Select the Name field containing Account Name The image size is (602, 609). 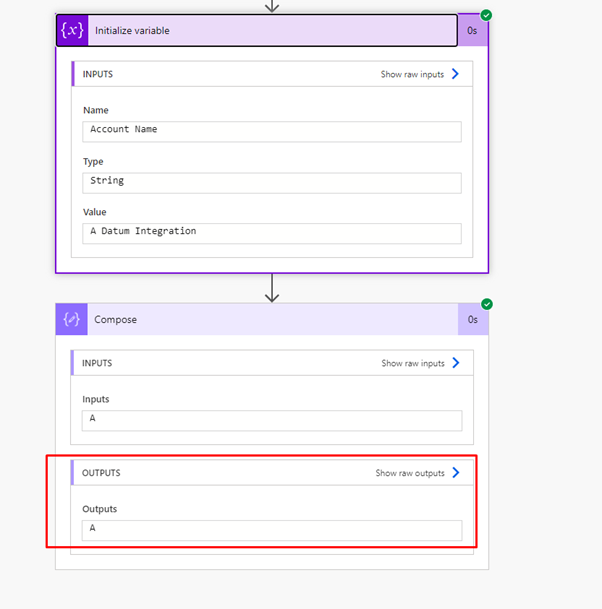(x=272, y=132)
